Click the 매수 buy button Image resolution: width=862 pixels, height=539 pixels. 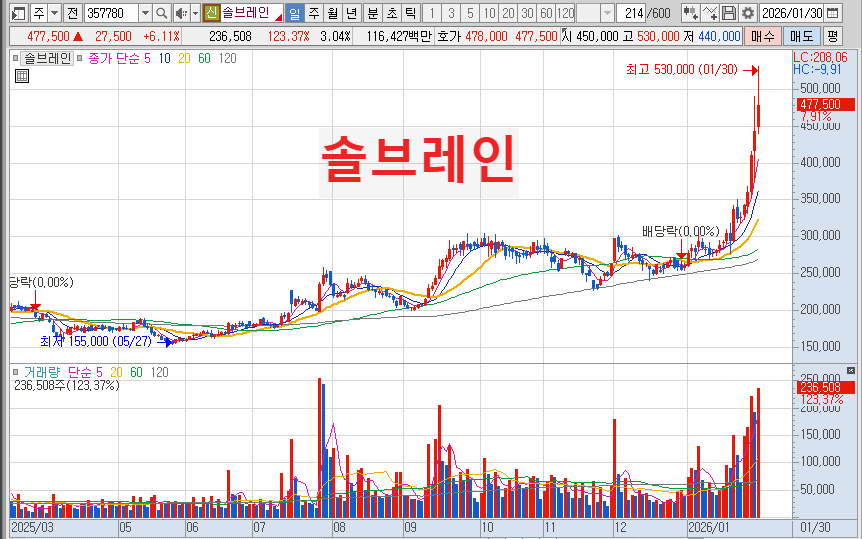tap(762, 36)
